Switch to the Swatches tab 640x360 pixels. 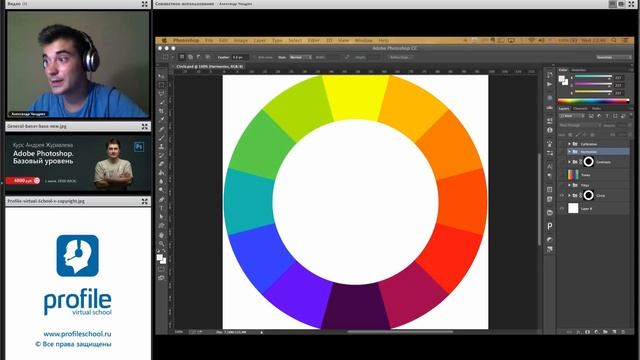(x=579, y=70)
